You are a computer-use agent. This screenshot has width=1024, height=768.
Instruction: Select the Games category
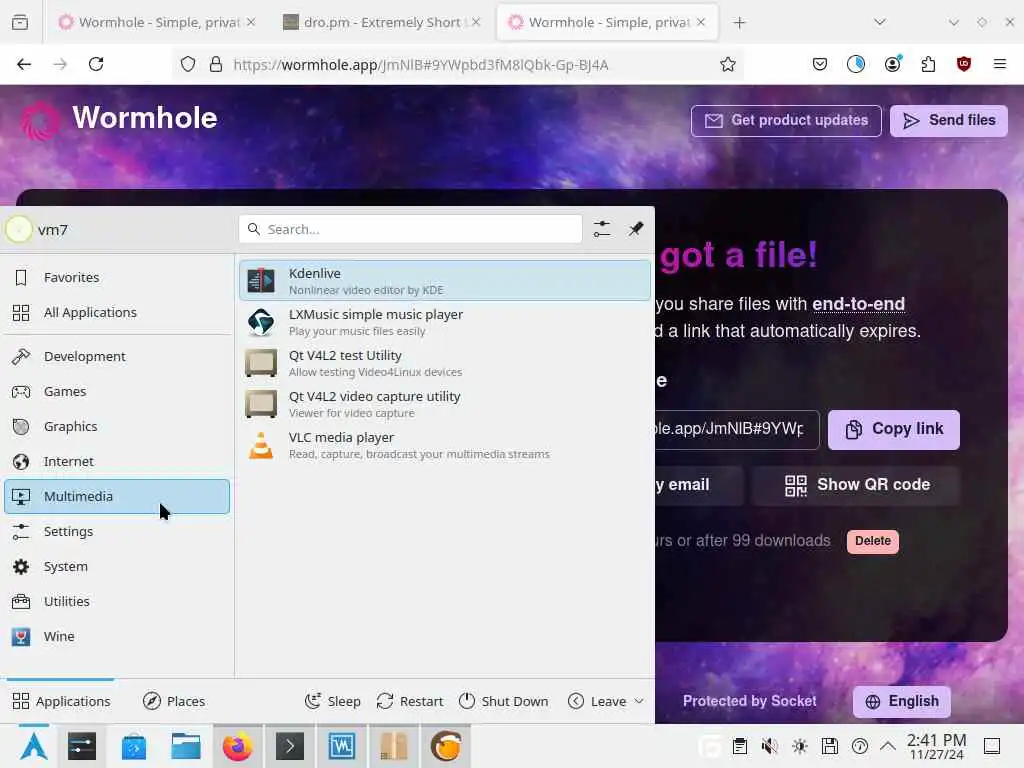[117, 392]
